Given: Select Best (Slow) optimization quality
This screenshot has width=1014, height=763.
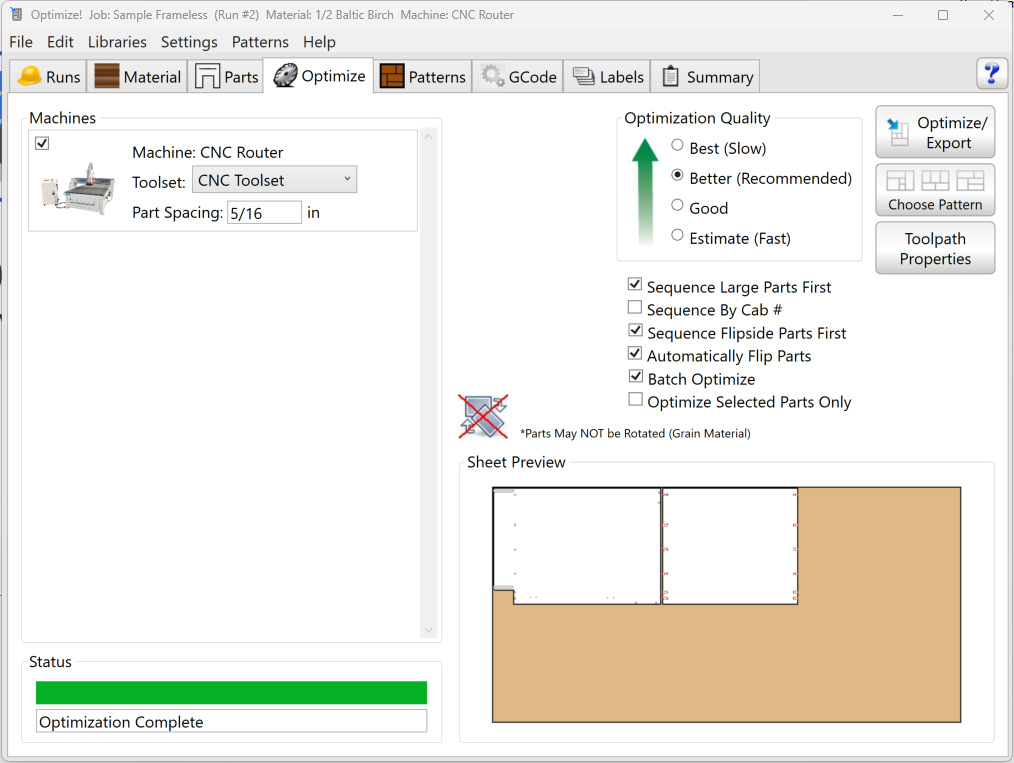Looking at the screenshot, I should [678, 146].
